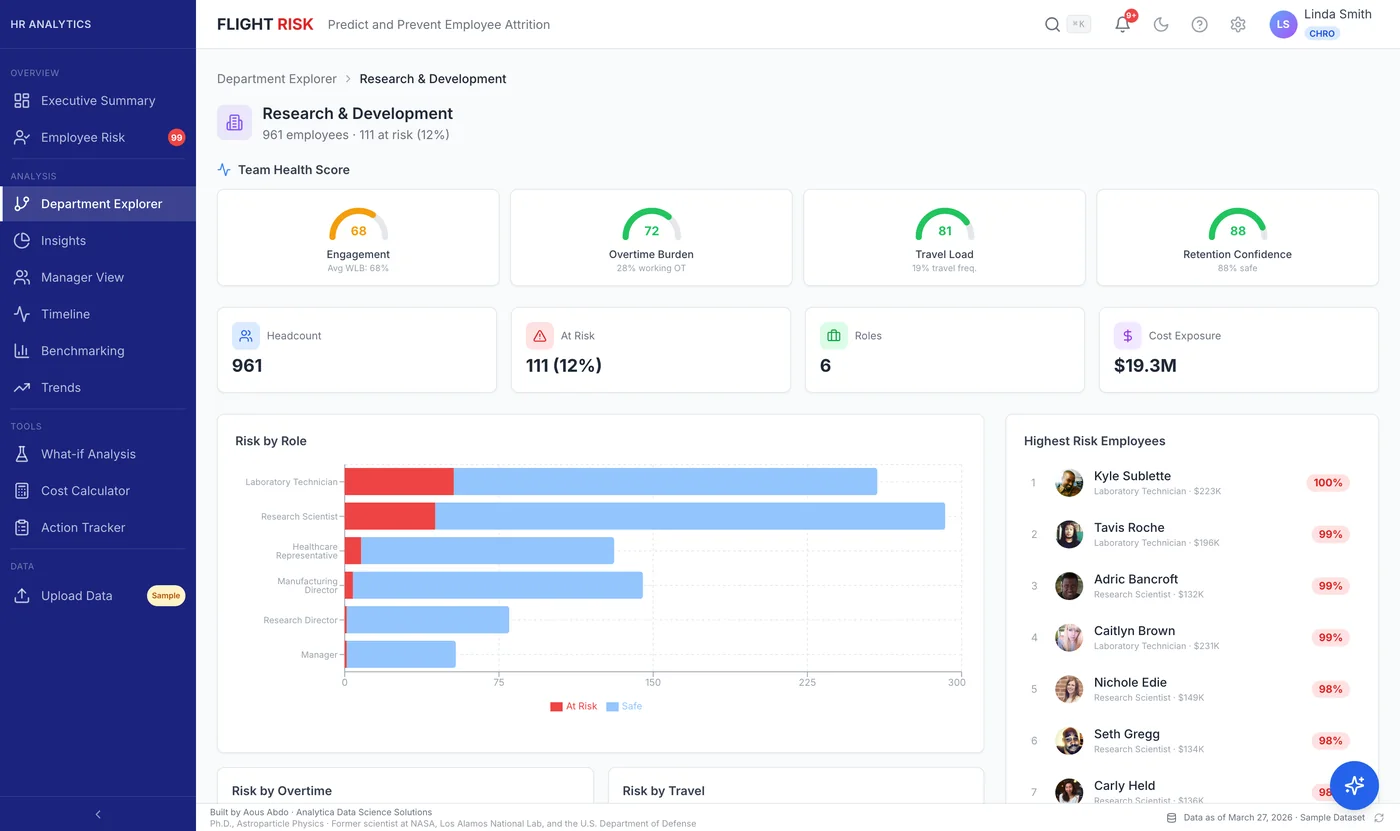The height and width of the screenshot is (831, 1400).
Task: Toggle At Risk legend entry
Action: coord(573,707)
